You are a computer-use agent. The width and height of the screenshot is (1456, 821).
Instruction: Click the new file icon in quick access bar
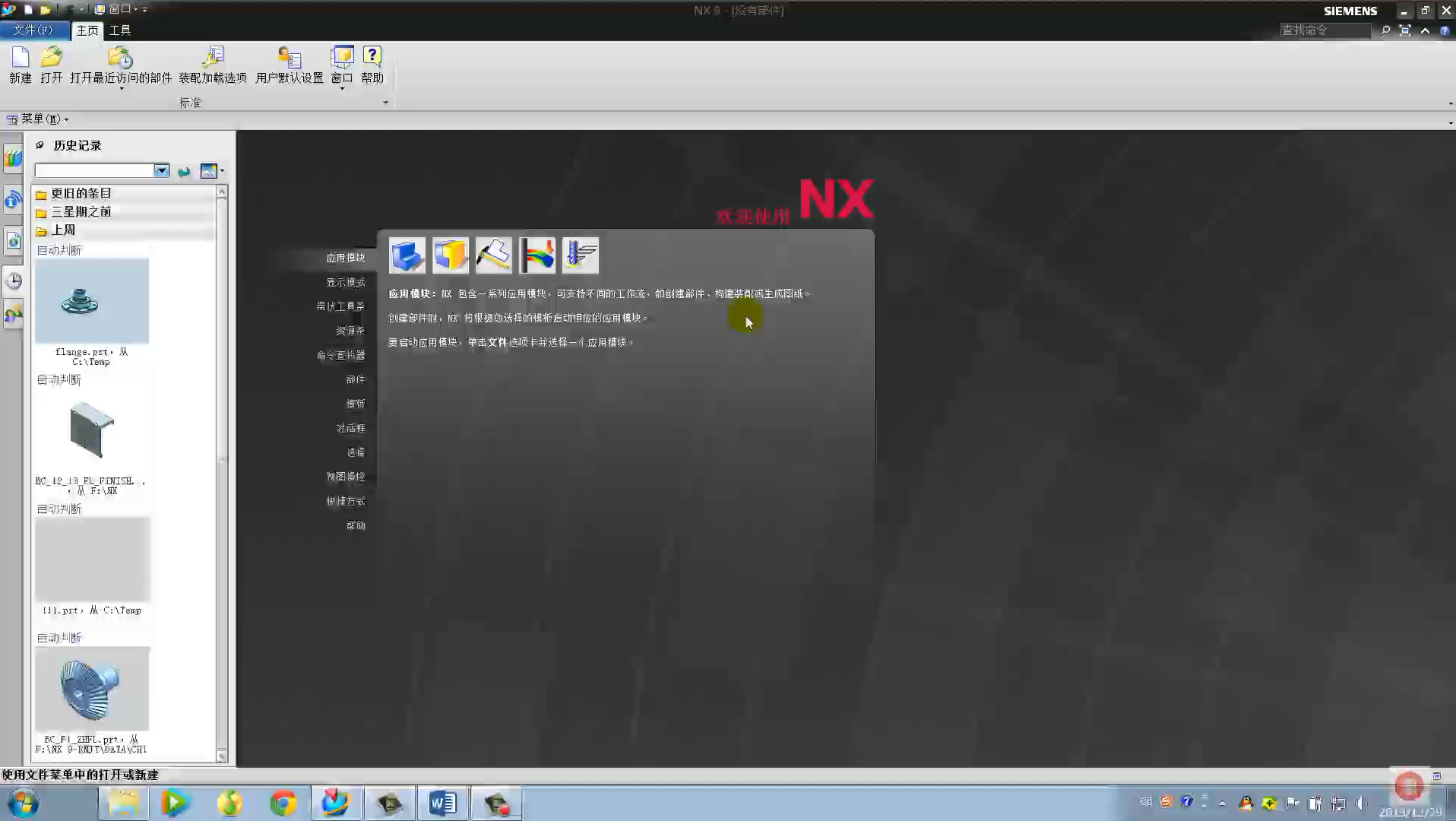coord(28,10)
